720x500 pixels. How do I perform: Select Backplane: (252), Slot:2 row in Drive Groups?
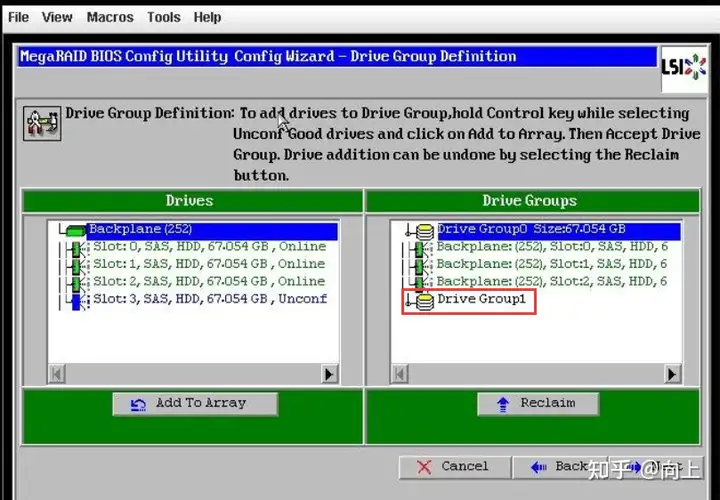click(x=552, y=282)
